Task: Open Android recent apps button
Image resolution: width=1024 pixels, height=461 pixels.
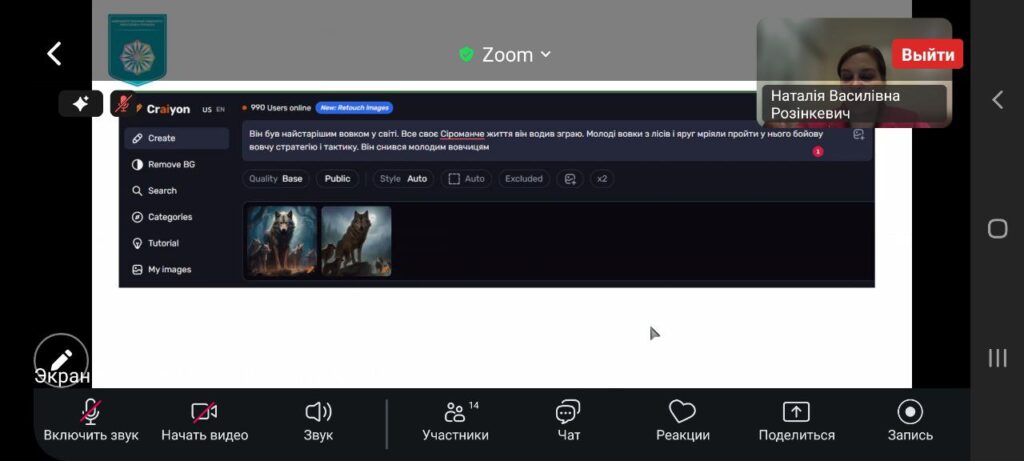Action: click(x=997, y=358)
